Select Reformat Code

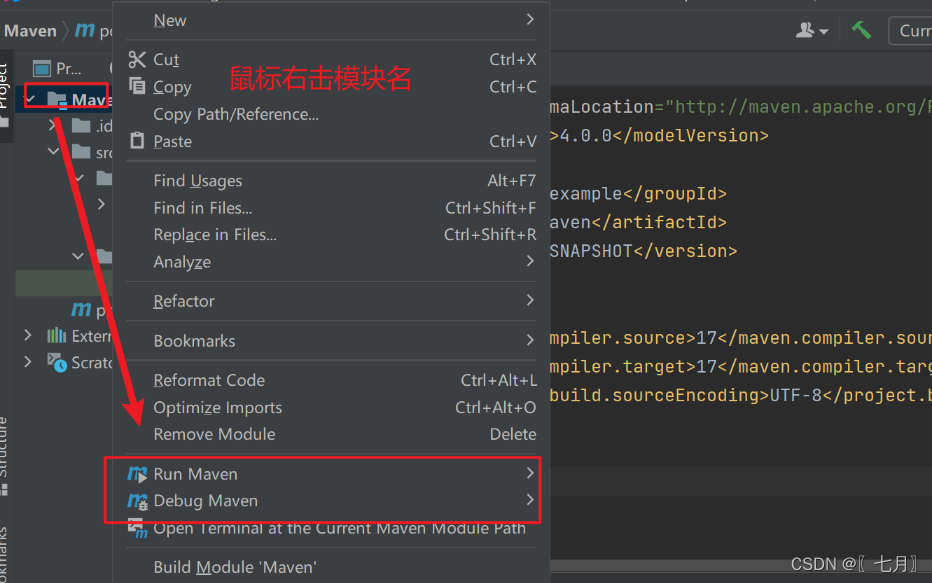[331, 380]
